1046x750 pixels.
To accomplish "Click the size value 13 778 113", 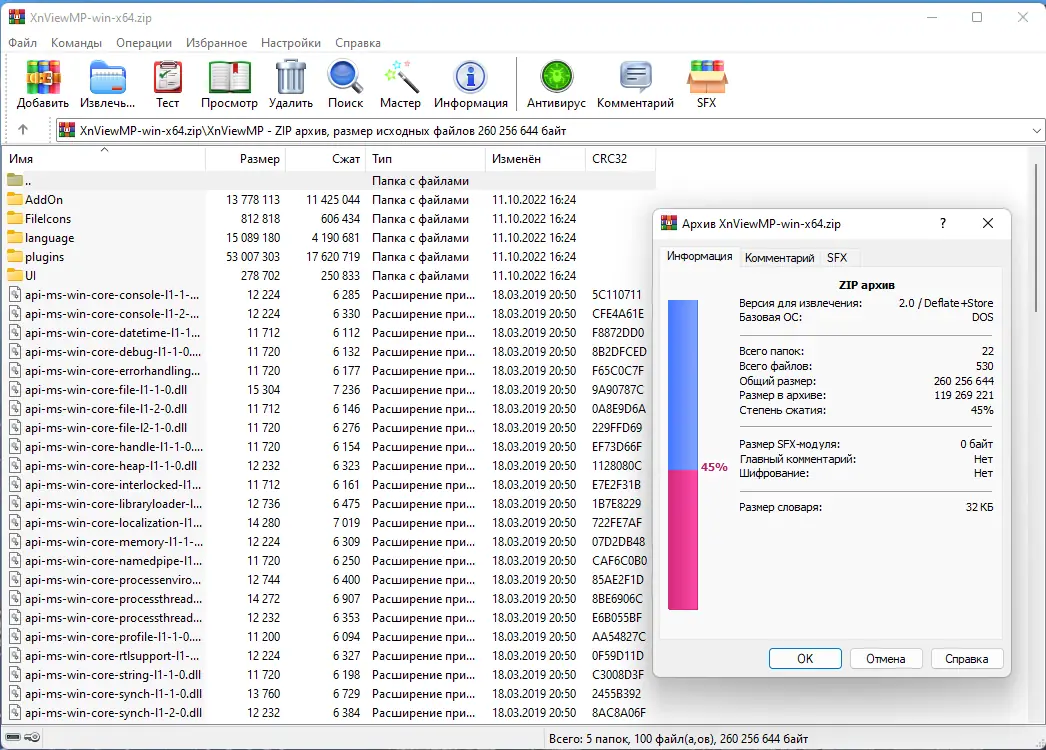I will tap(253, 200).
